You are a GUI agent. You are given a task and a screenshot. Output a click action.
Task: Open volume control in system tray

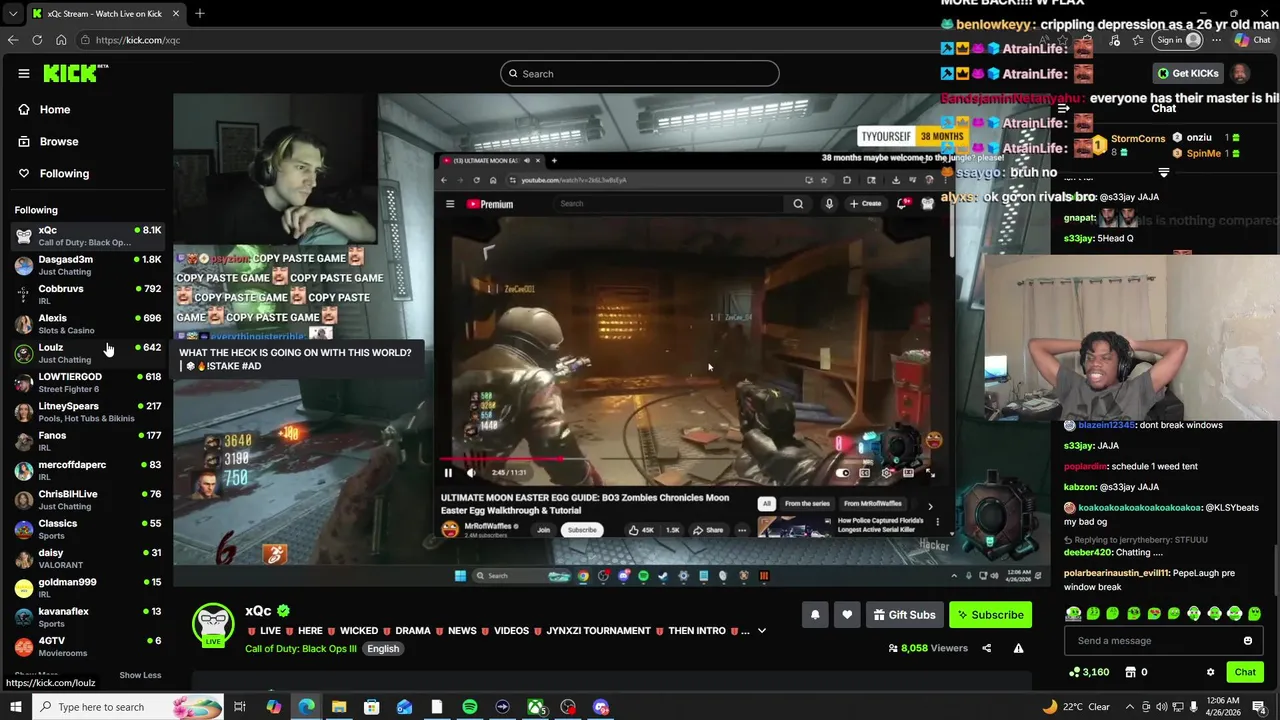coord(1178,707)
